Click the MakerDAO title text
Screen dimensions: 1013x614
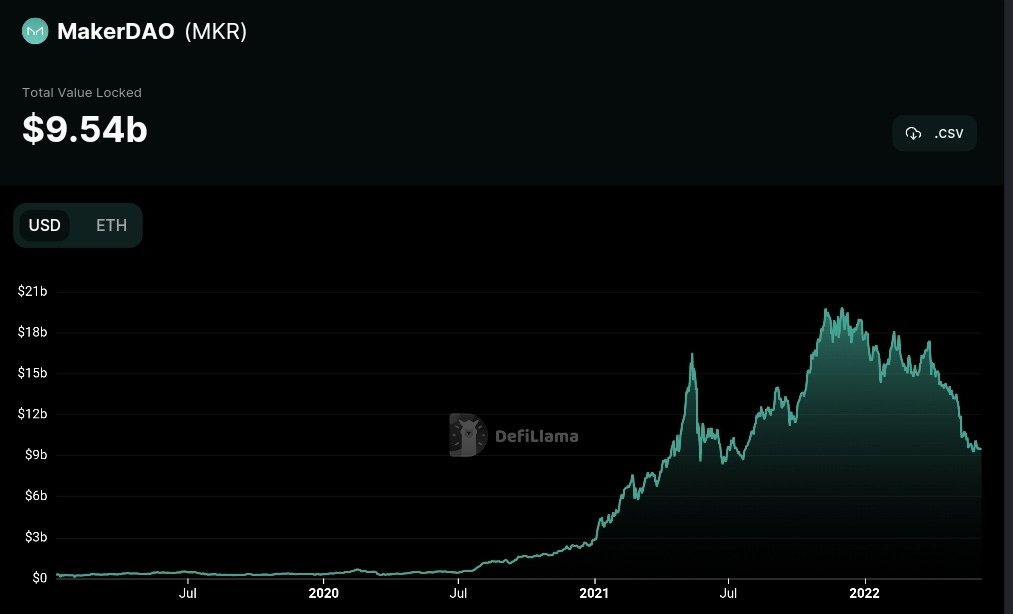tap(116, 31)
